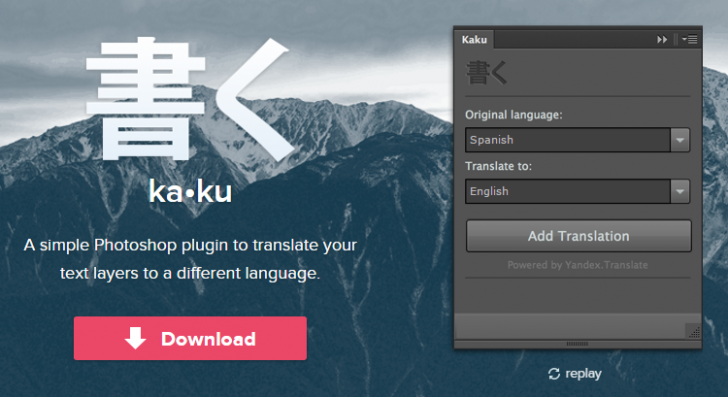The image size is (728, 397).
Task: Click the Spanish language field
Action: point(568,140)
